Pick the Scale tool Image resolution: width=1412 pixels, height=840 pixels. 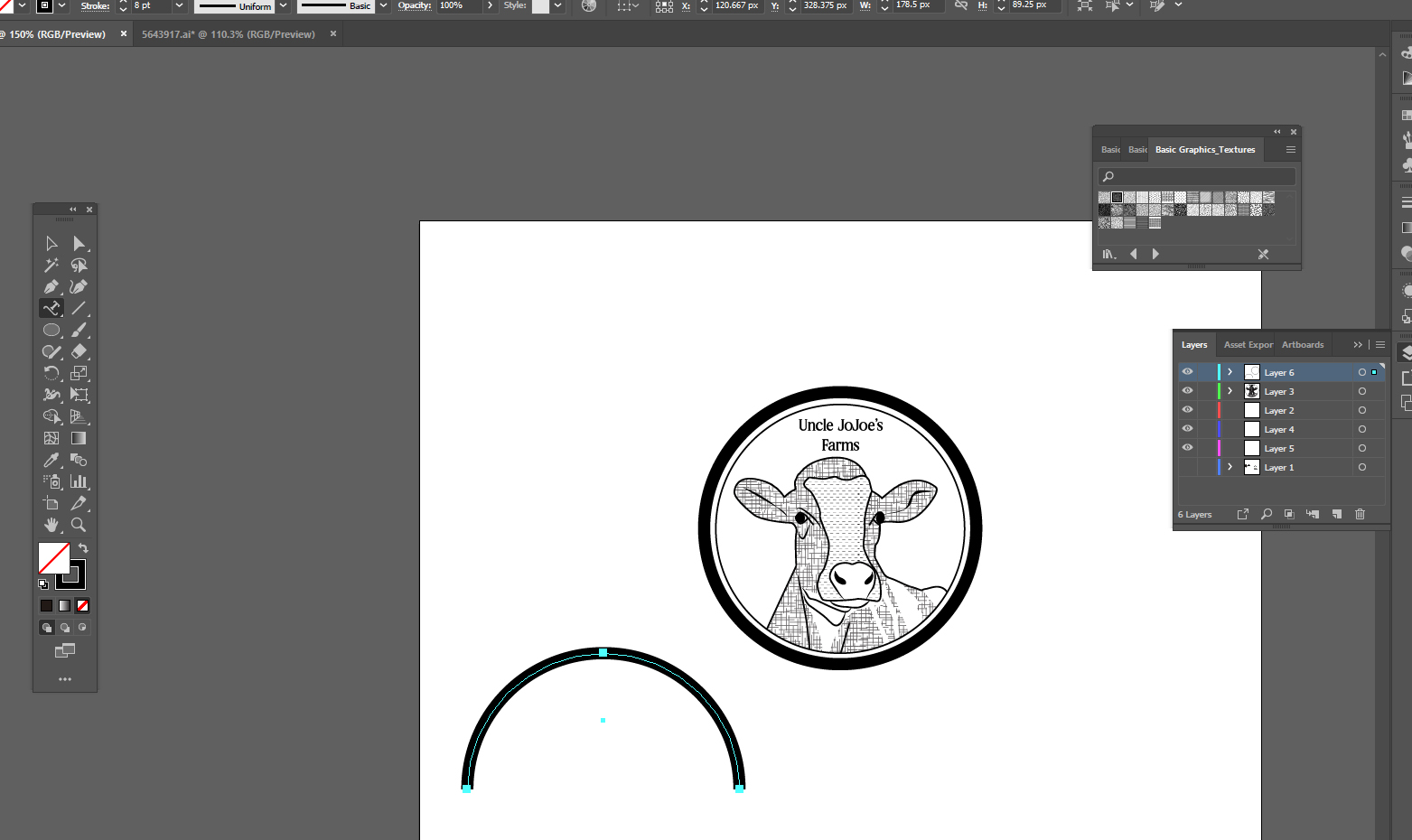[x=79, y=373]
